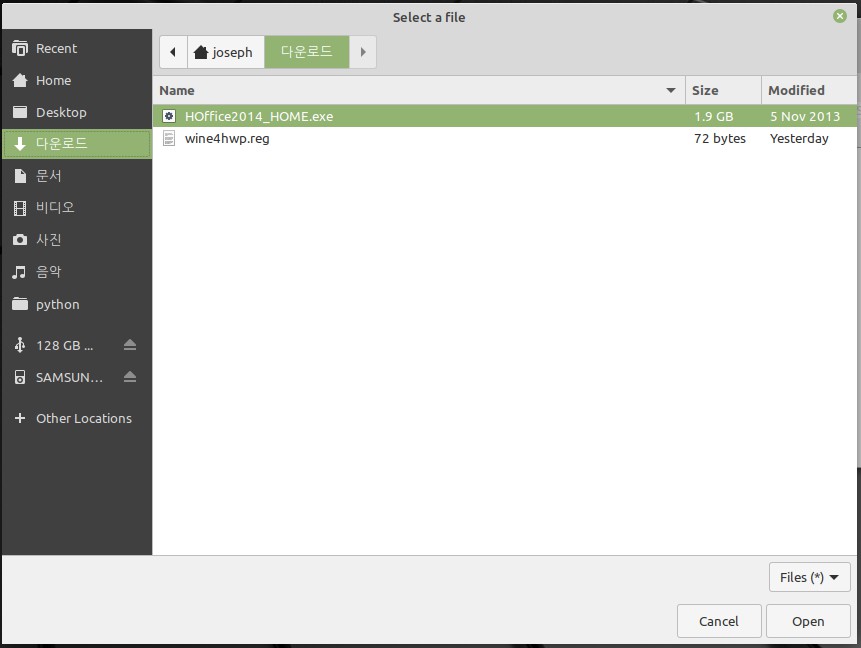Select wine4hwp.reg file
Screen dimensions: 861x648
pyautogui.click(x=505, y=138)
